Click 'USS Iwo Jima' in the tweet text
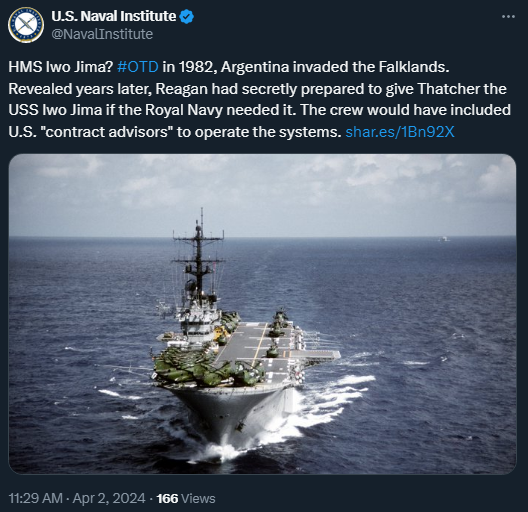The image size is (528, 512). (55, 110)
